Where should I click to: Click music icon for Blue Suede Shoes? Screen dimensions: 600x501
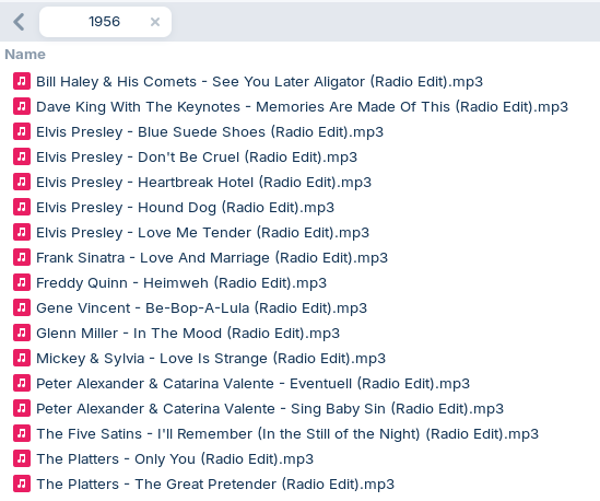22,131
